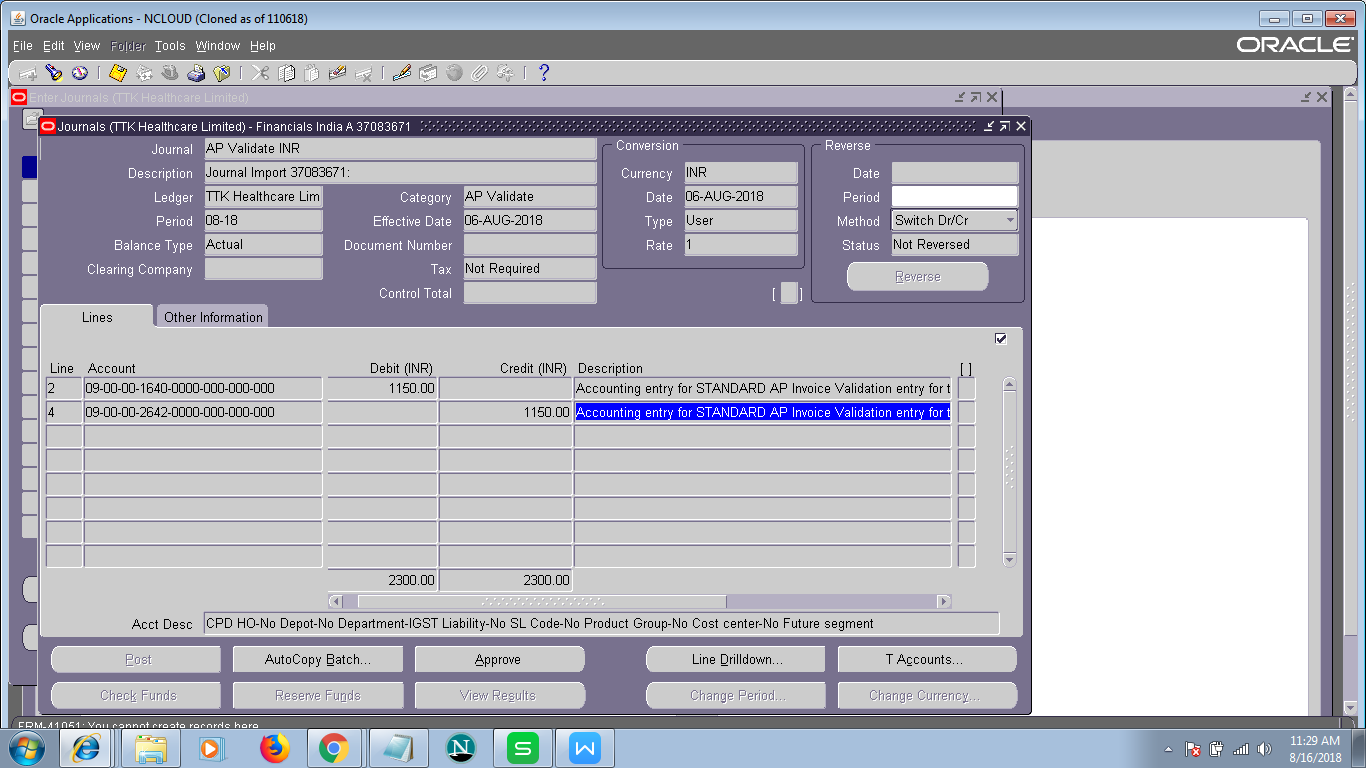Open Line Drilldown
This screenshot has width=1366, height=768.
737,660
